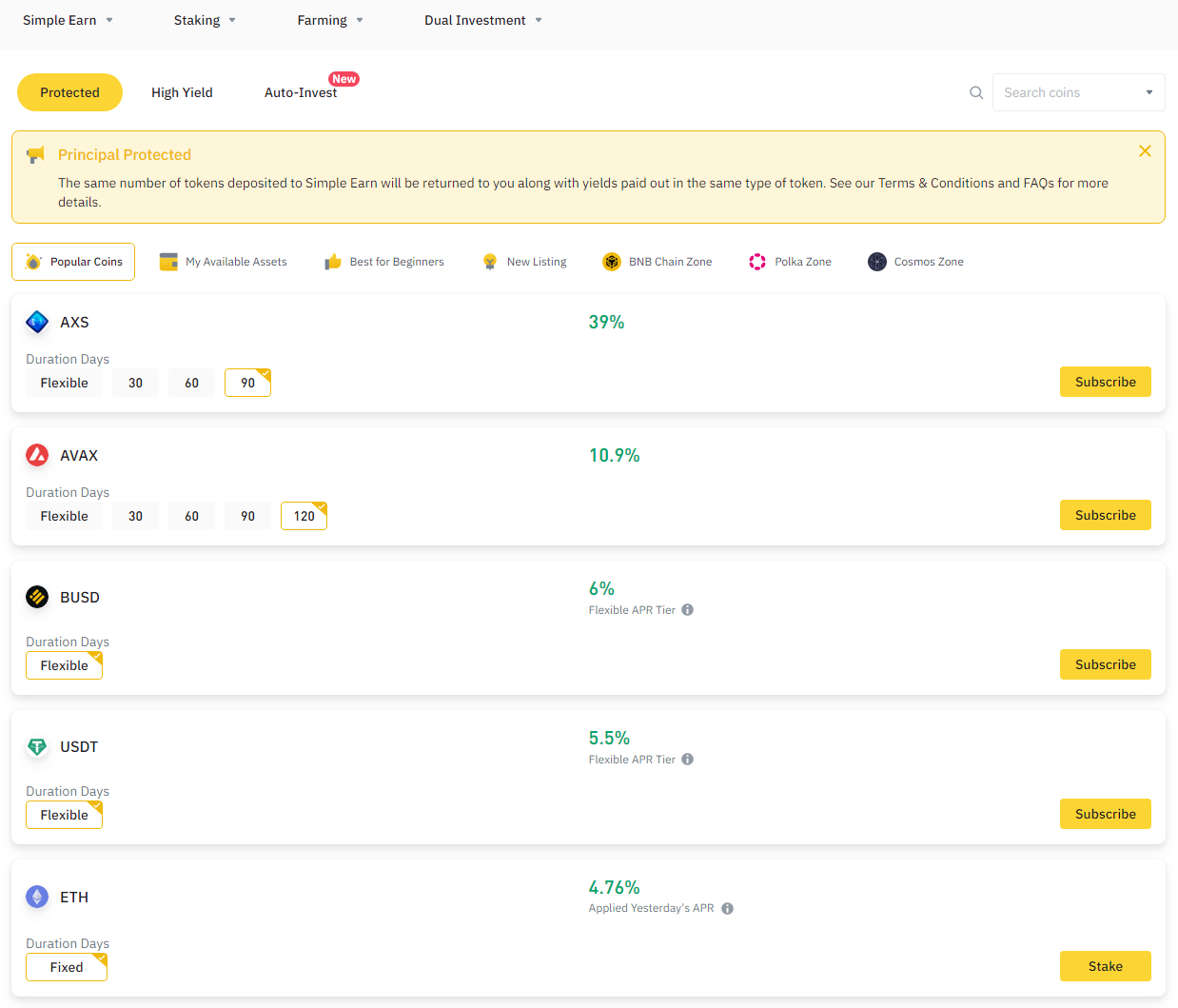Filter by Polka Zone
The image size is (1178, 1008).
[791, 262]
